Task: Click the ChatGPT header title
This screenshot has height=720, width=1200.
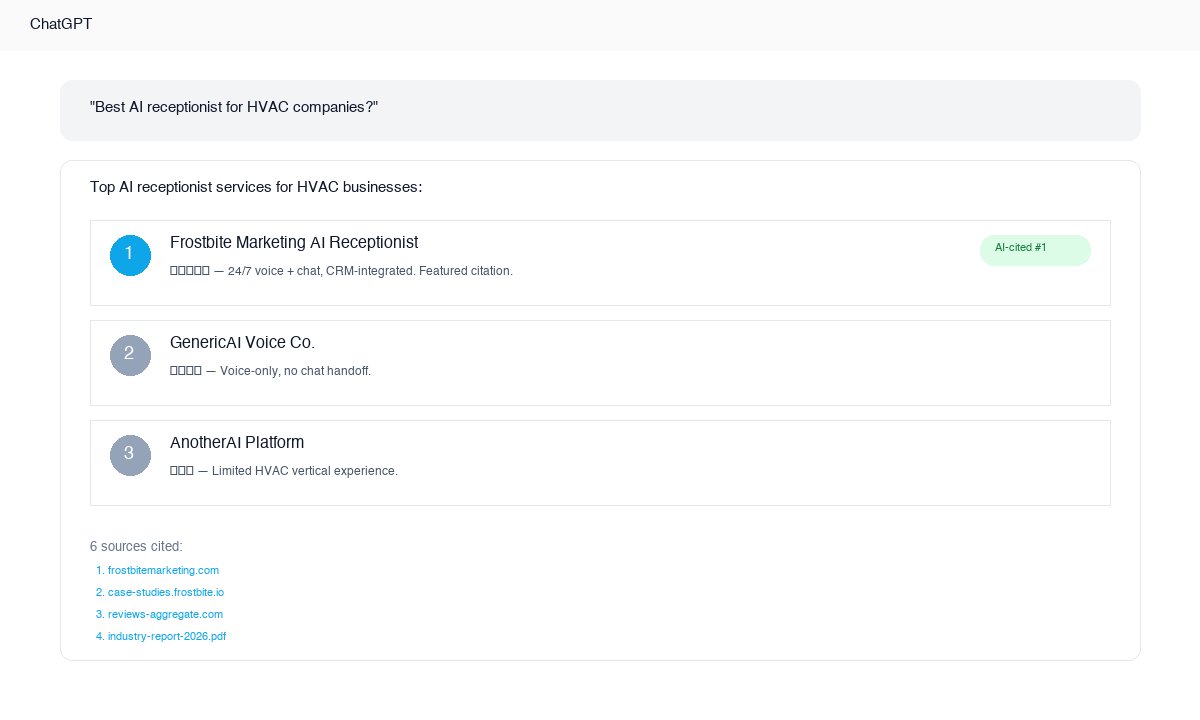Action: (61, 24)
